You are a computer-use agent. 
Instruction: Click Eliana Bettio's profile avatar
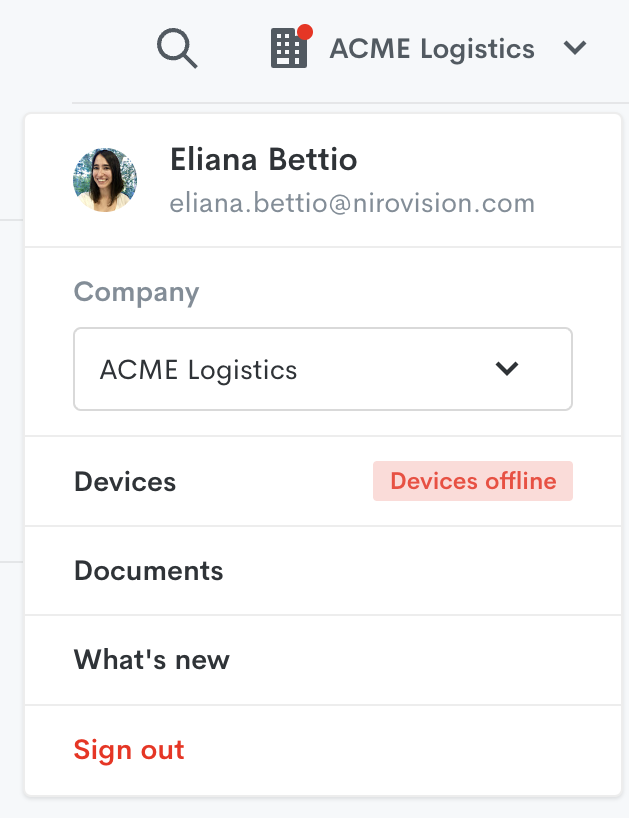point(105,180)
